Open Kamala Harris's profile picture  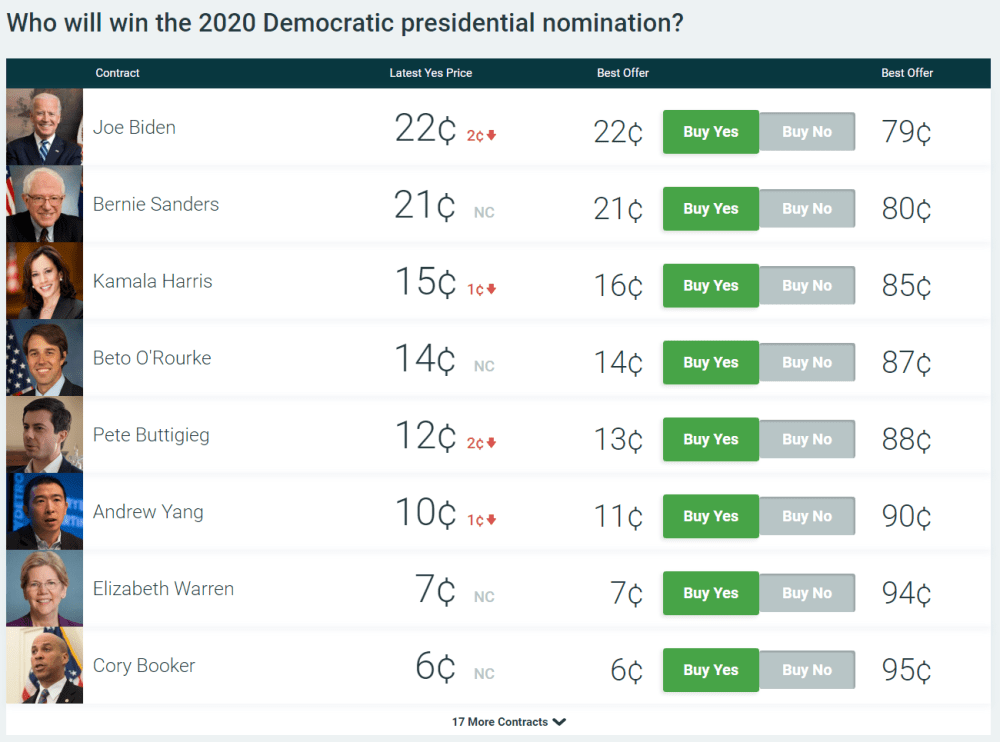click(x=44, y=281)
